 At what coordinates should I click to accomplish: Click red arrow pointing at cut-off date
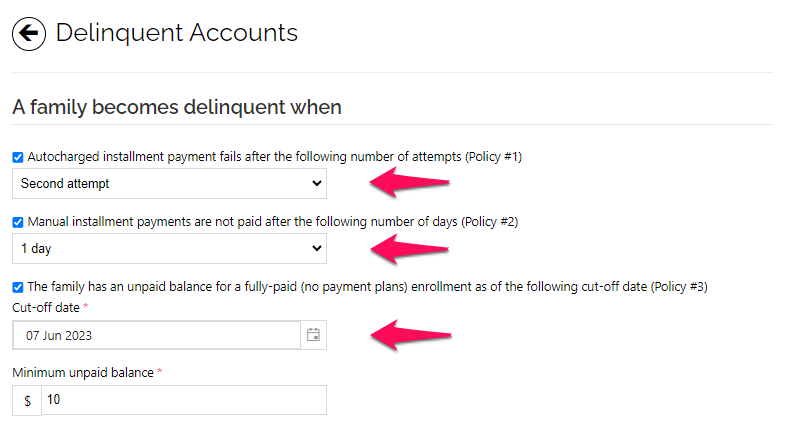click(411, 335)
